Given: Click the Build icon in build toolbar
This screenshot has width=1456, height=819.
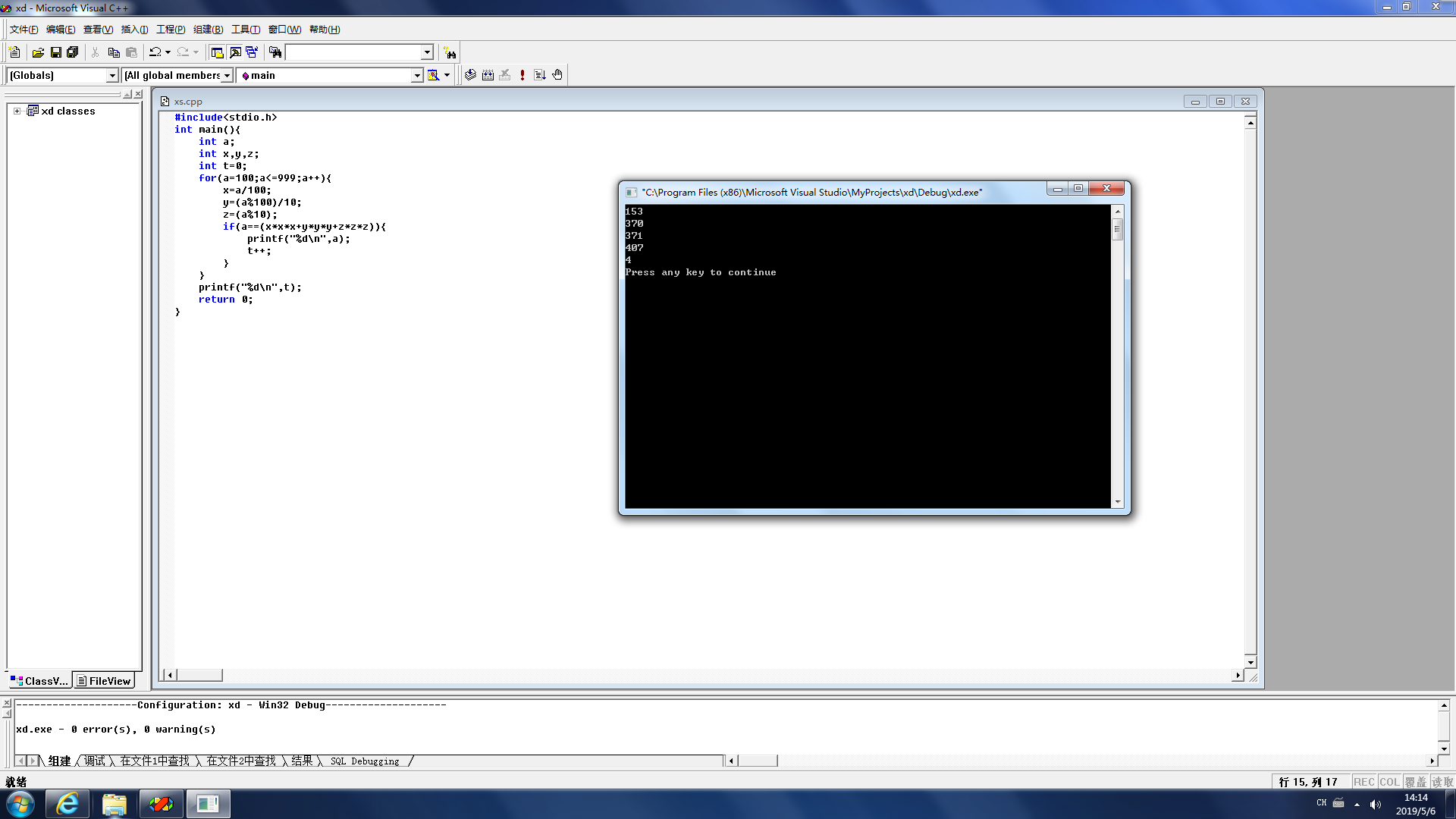Looking at the screenshot, I should 488,75.
